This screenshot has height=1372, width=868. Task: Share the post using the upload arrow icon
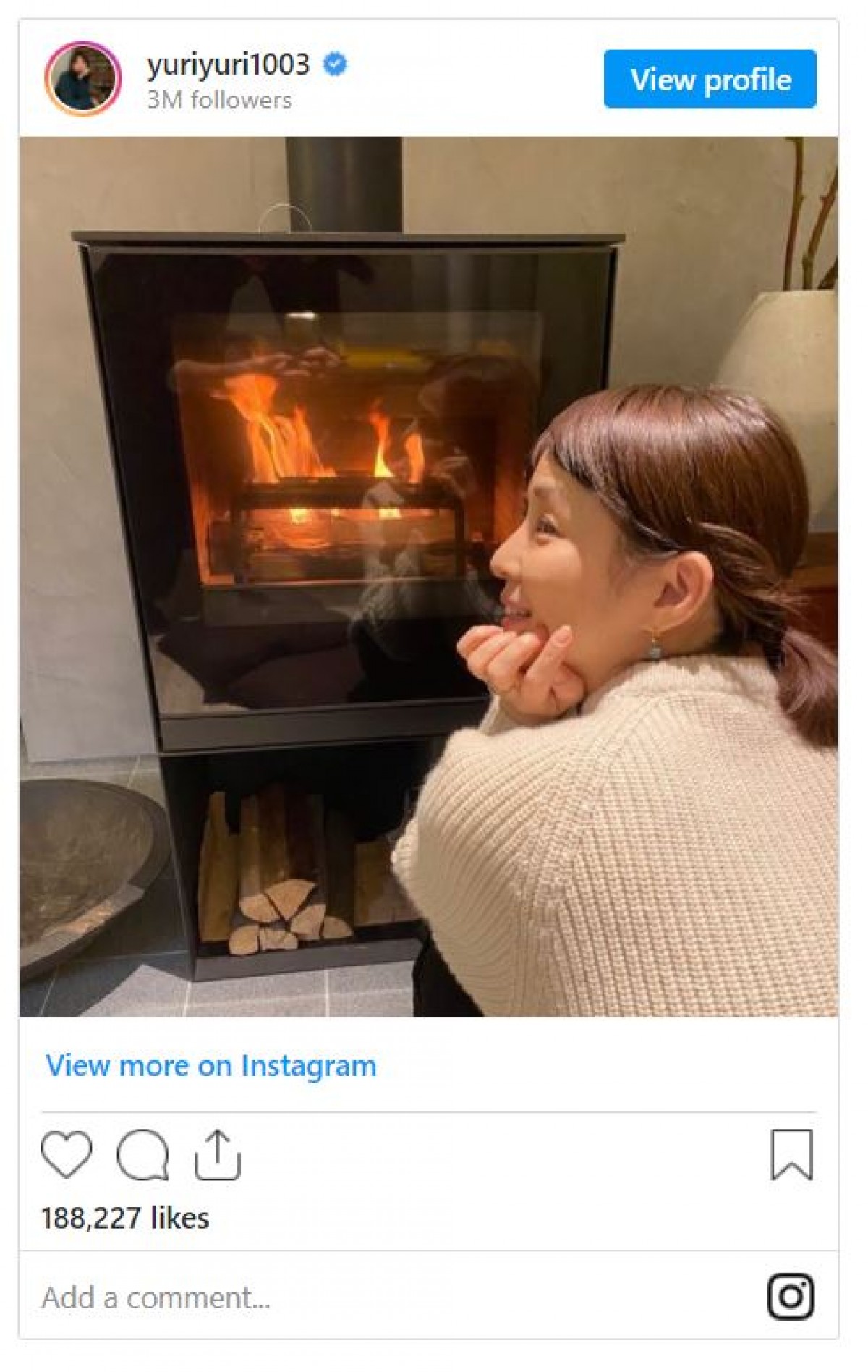pyautogui.click(x=217, y=1154)
